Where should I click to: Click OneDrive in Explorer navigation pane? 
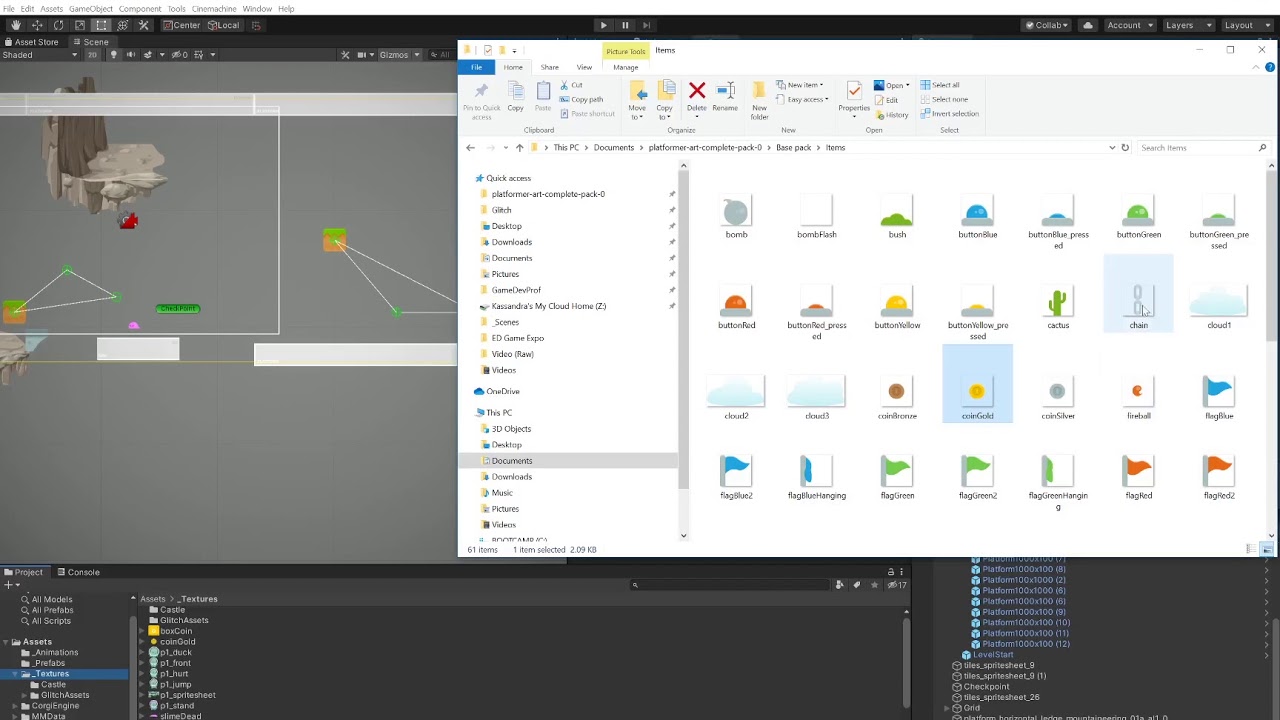pyautogui.click(x=503, y=391)
